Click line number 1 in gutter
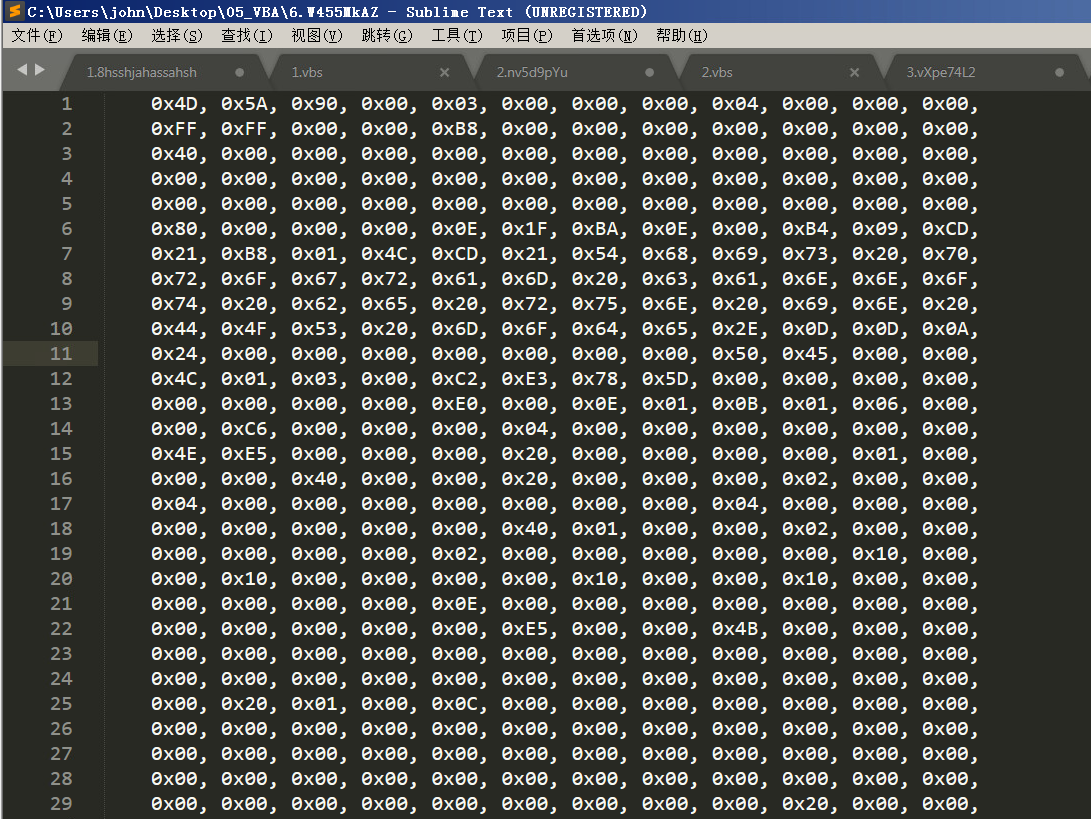 coord(67,104)
